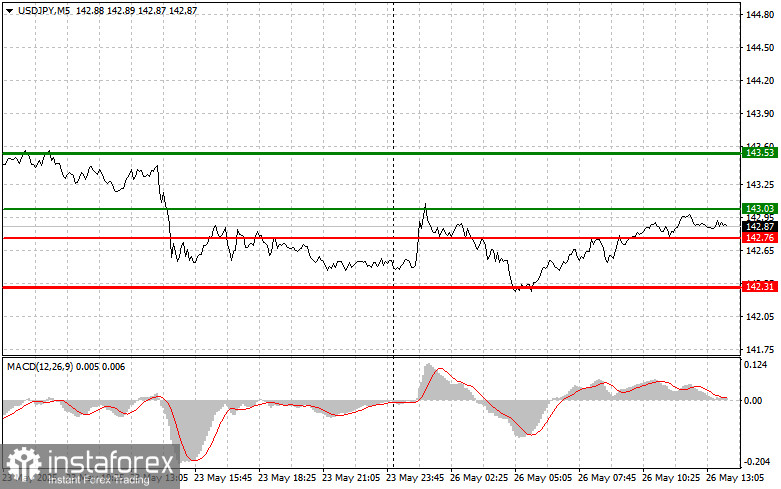The width and height of the screenshot is (781, 489).
Task: Click the 144.50 price axis value
Action: (760, 48)
